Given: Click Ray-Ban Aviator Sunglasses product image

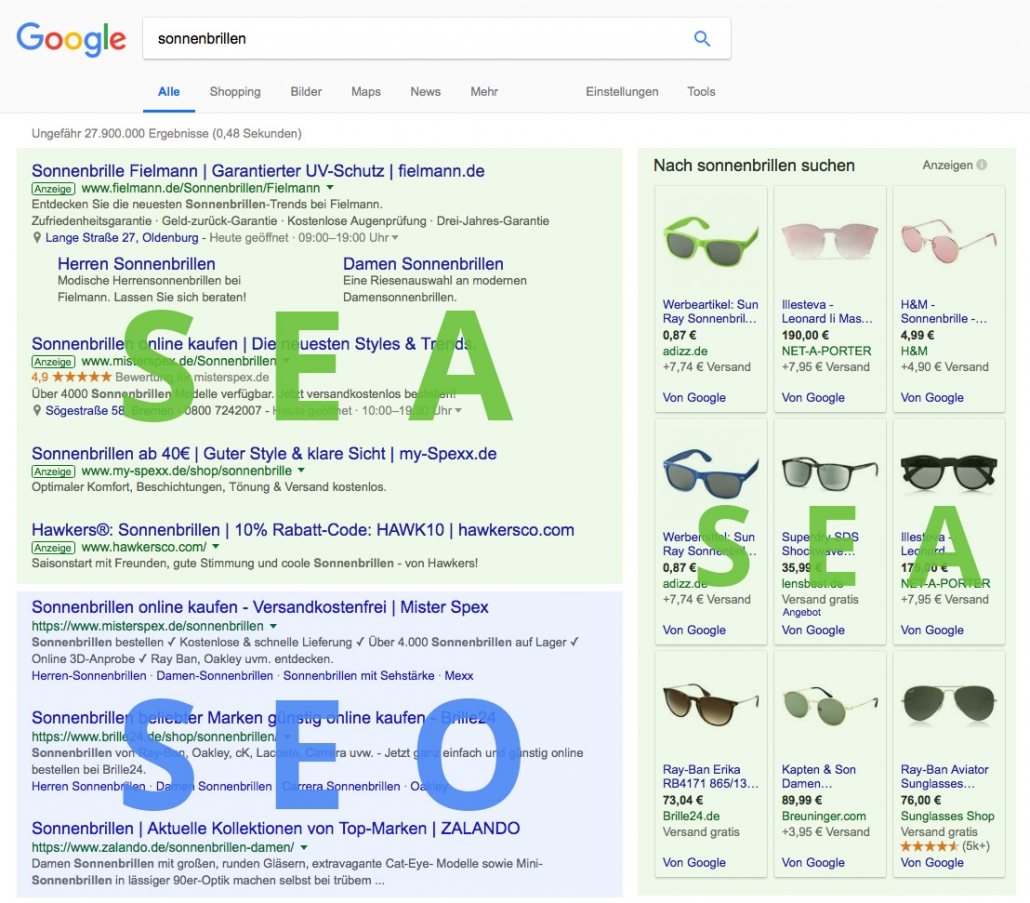Looking at the screenshot, I should pos(949,705).
